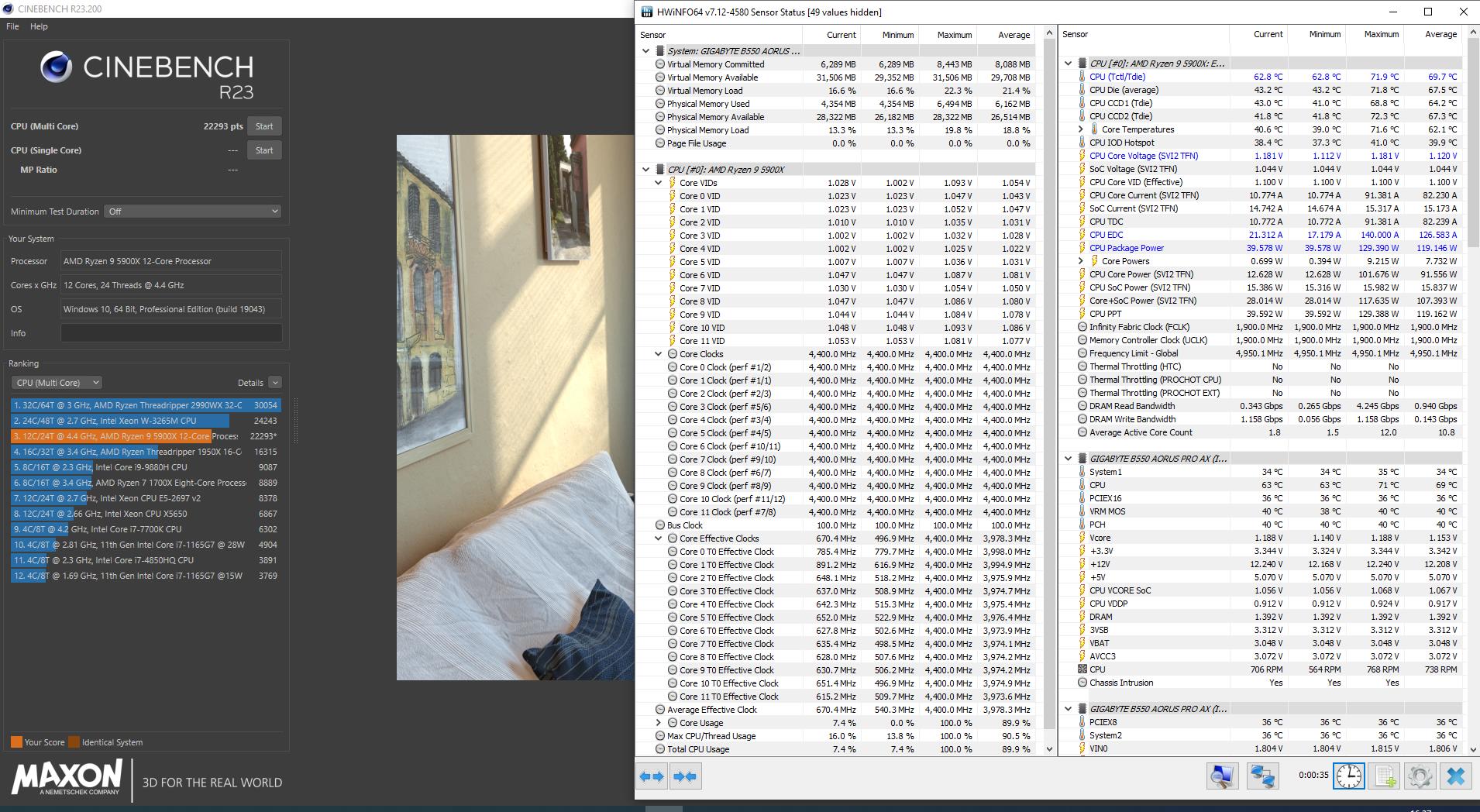Select ranking row Intel Core i9-9880H CPU
Screen dimensions: 1480x812
pyautogui.click(x=145, y=467)
